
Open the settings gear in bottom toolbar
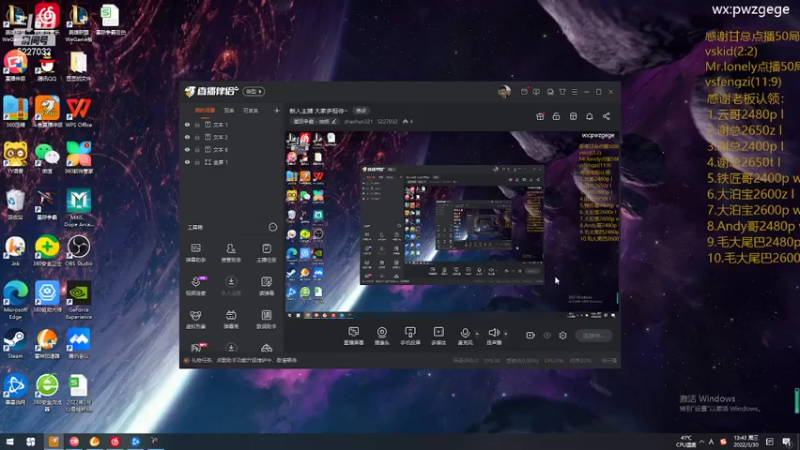(563, 336)
